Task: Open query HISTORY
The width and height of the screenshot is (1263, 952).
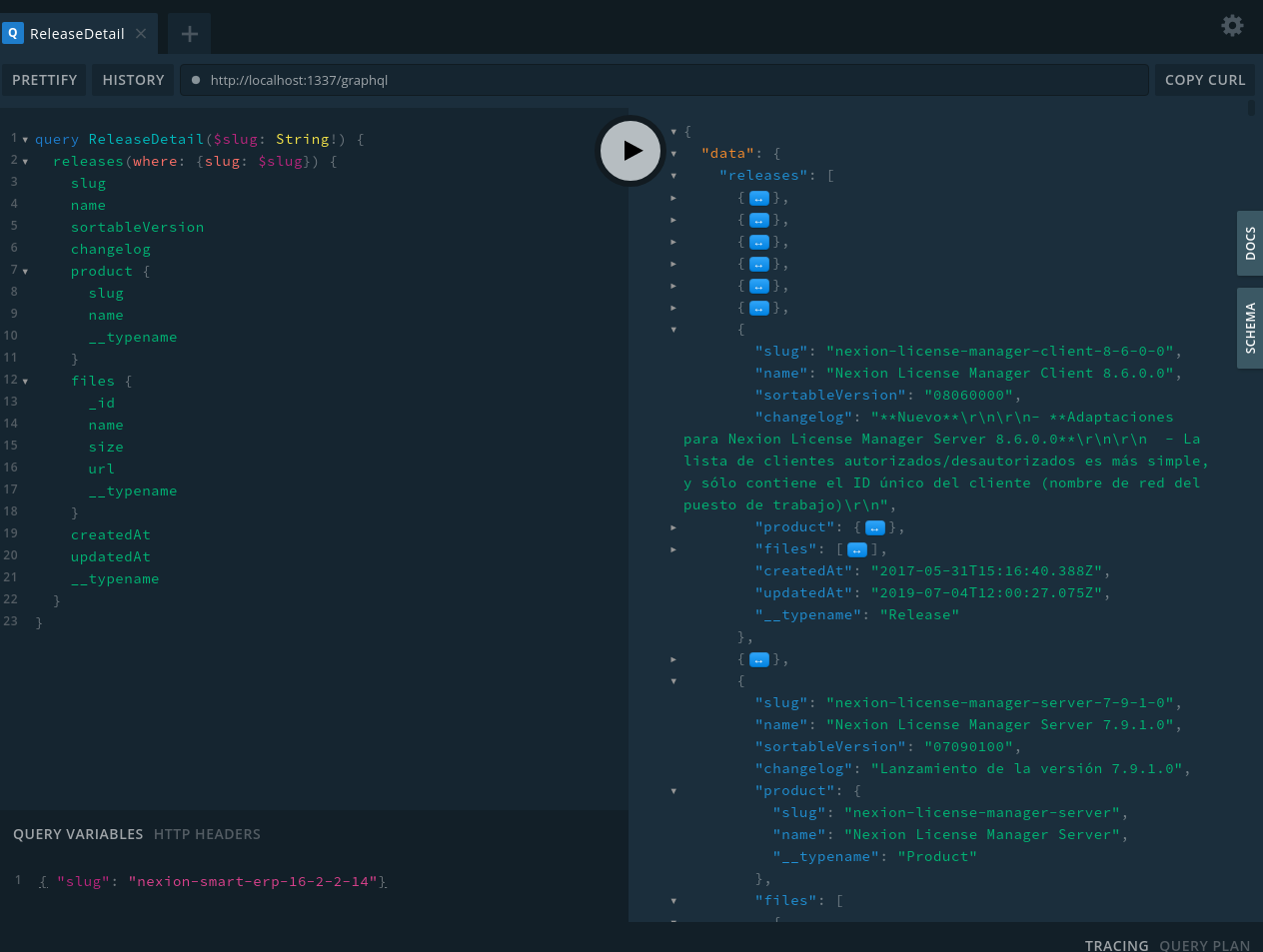Action: pos(132,80)
